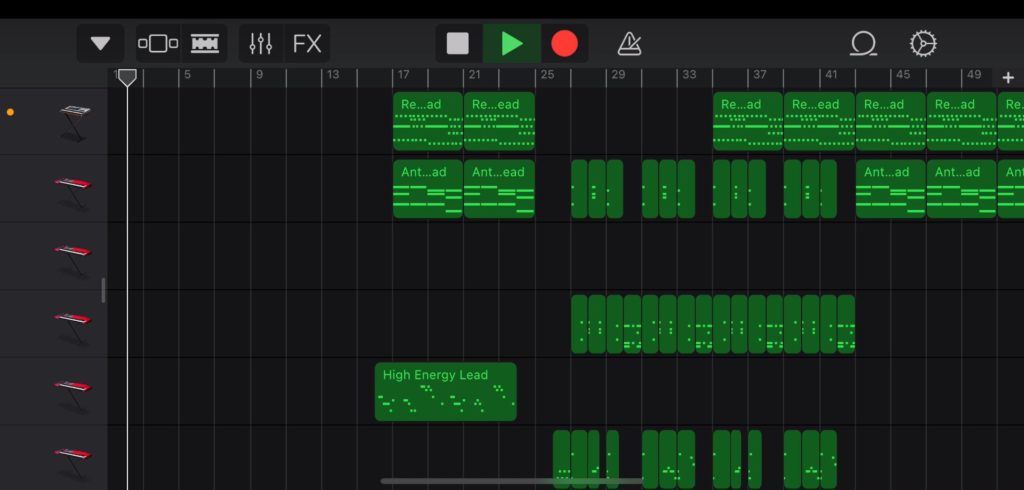The width and height of the screenshot is (1024, 490).
Task: Select the High Energy Lead region
Action: point(445,391)
